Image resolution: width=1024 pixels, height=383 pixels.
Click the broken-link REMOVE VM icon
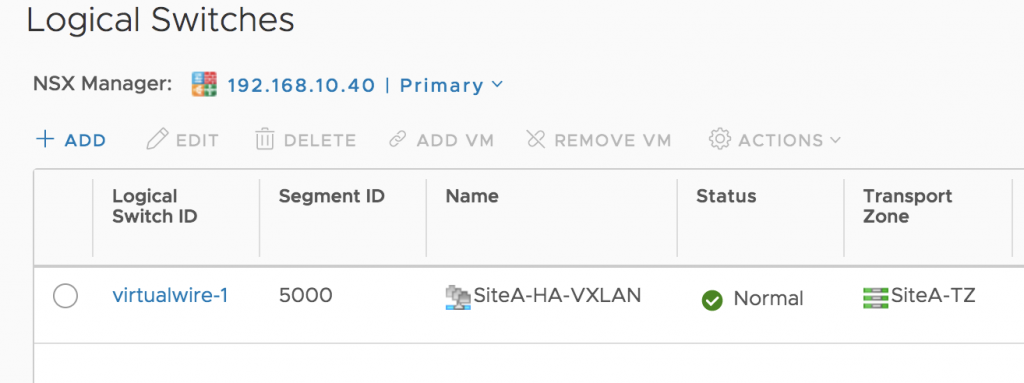click(x=536, y=139)
